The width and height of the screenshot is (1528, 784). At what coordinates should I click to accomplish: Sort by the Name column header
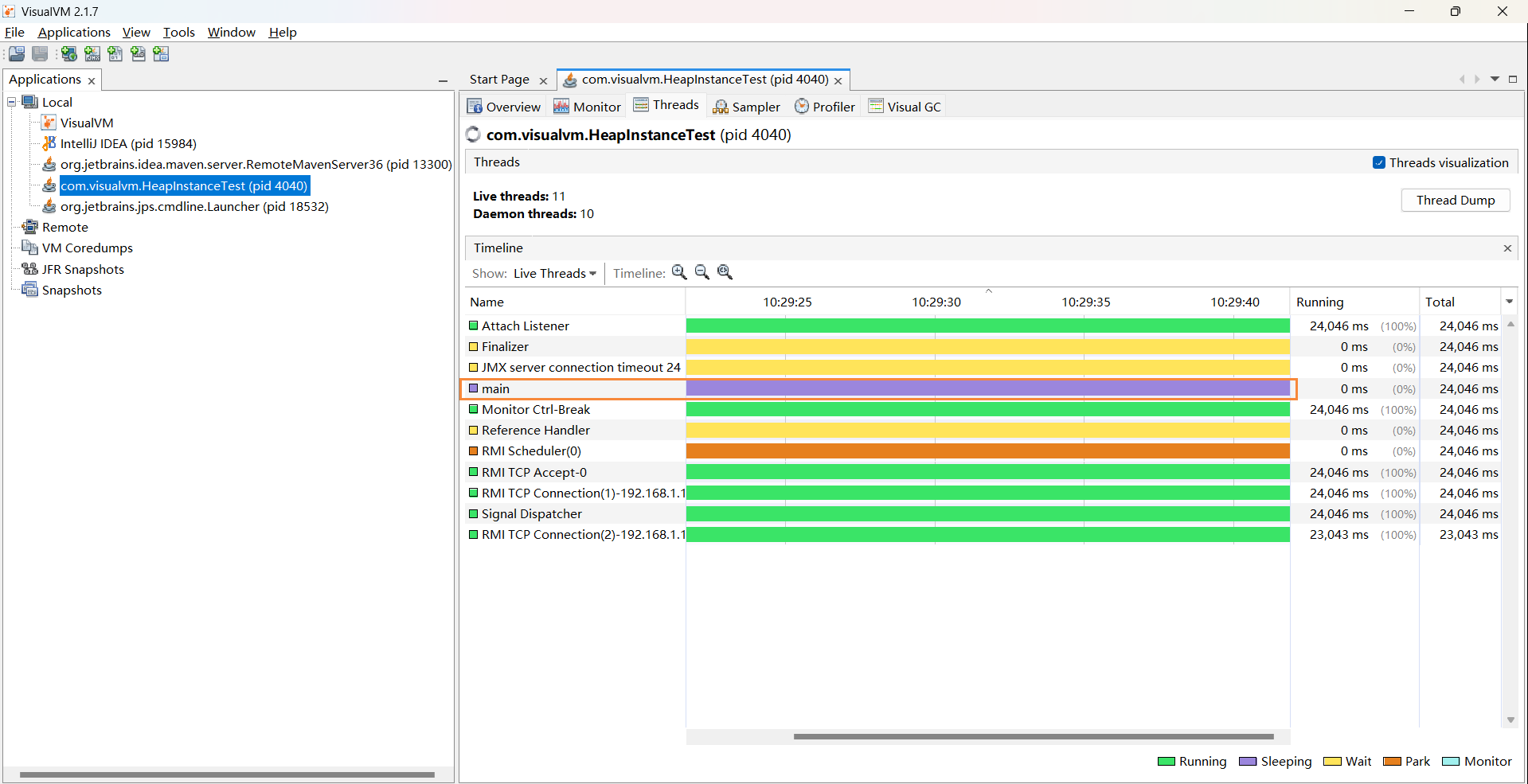[x=574, y=302]
